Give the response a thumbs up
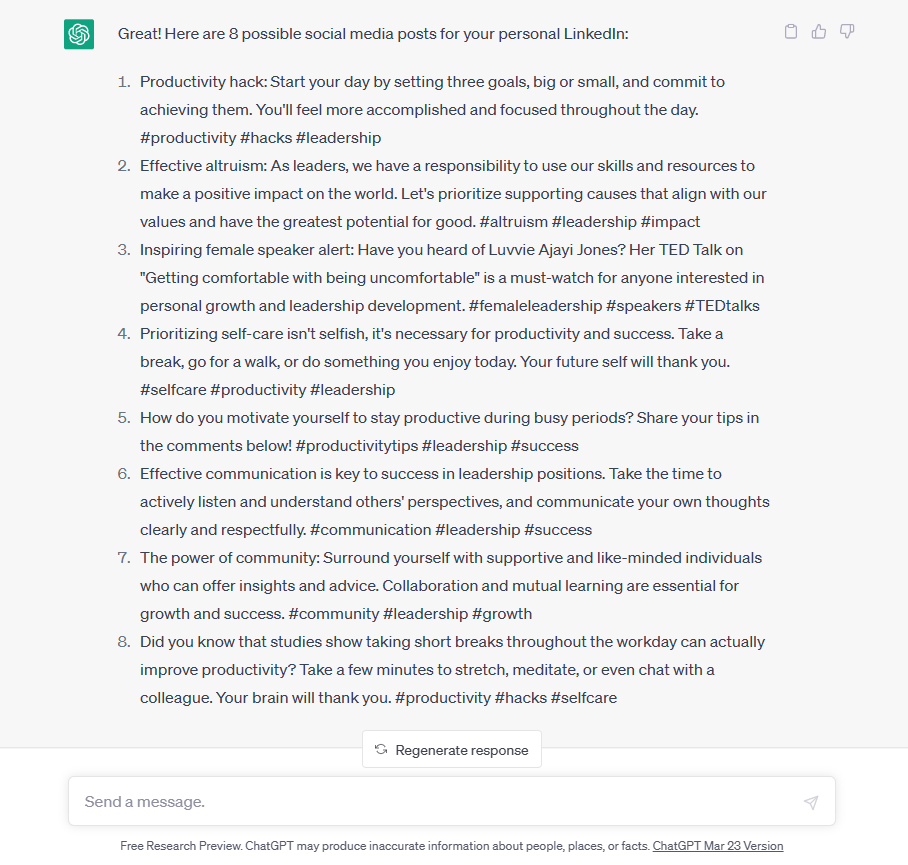The width and height of the screenshot is (908, 865). point(819,32)
